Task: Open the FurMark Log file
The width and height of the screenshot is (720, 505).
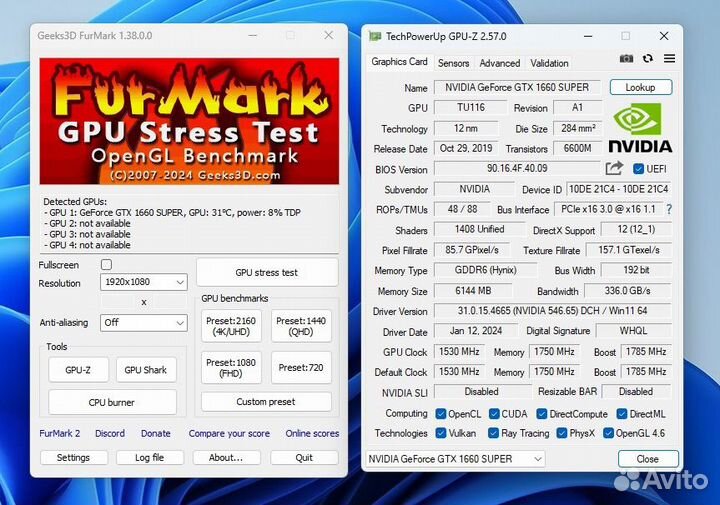Action: point(149,458)
